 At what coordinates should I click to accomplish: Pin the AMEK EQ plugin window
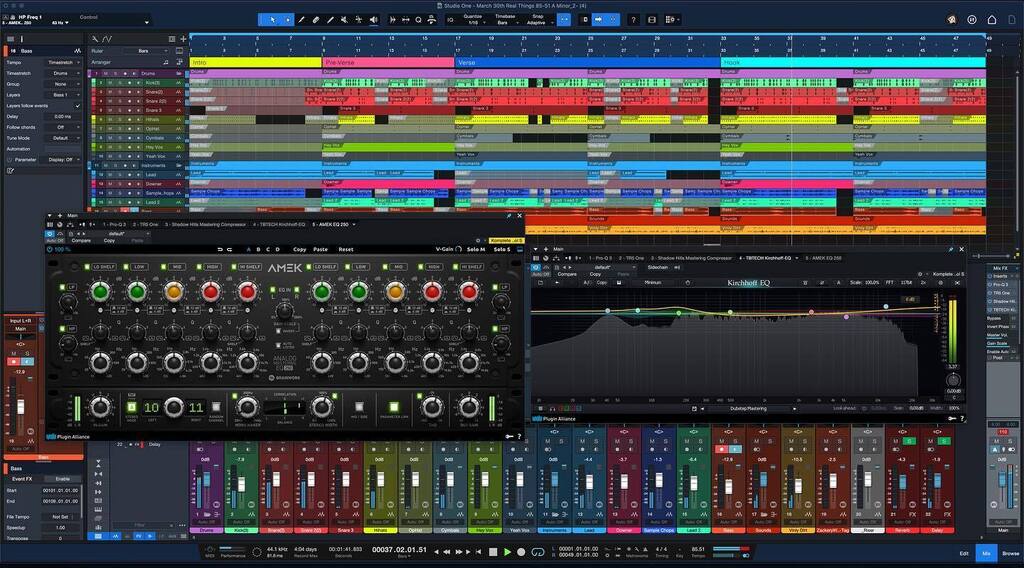point(509,215)
